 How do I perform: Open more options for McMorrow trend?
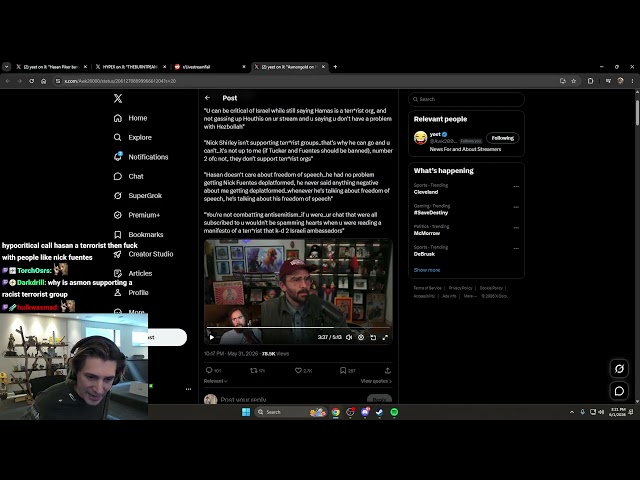click(x=516, y=227)
